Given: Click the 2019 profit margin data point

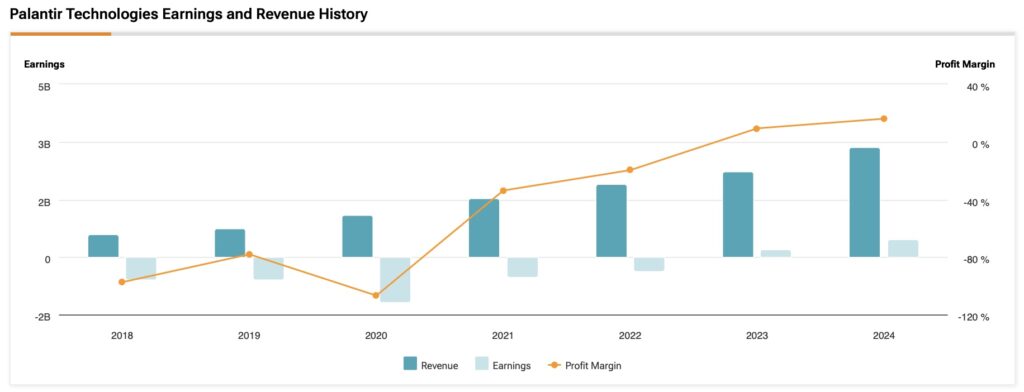Looking at the screenshot, I should (x=249, y=254).
